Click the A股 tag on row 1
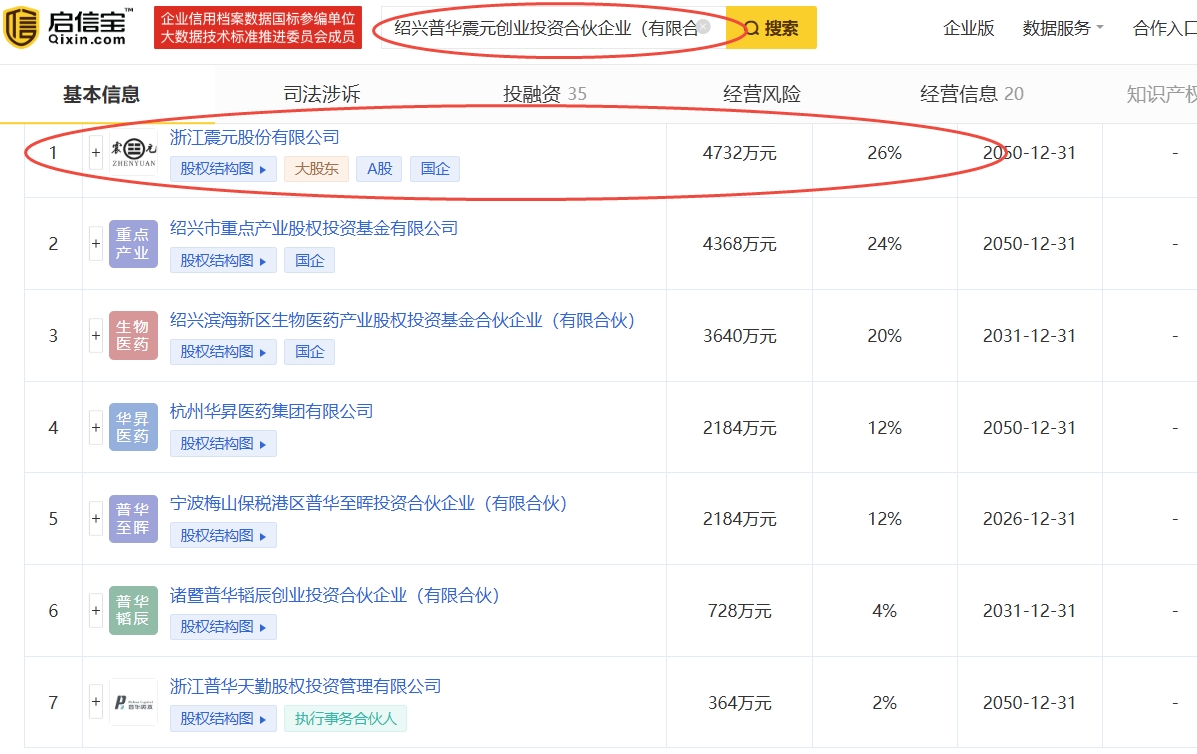 click(379, 169)
